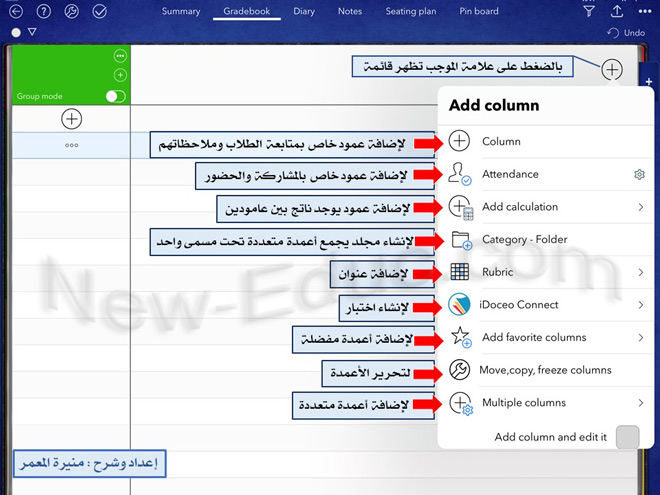
Task: Click the Category folder icon
Action: [x=461, y=240]
